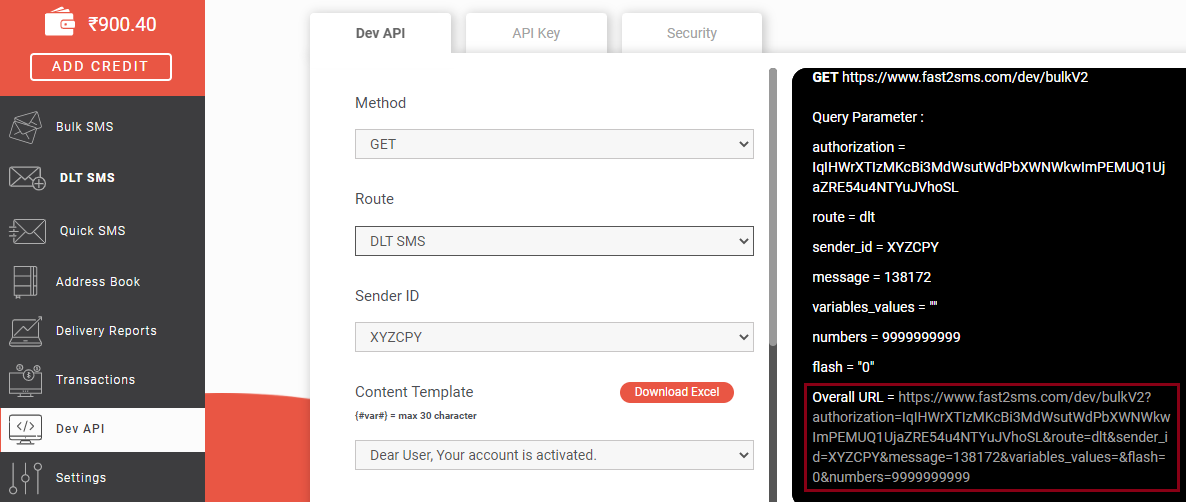1186x502 pixels.
Task: Open the Quick SMS icon
Action: tap(24, 231)
